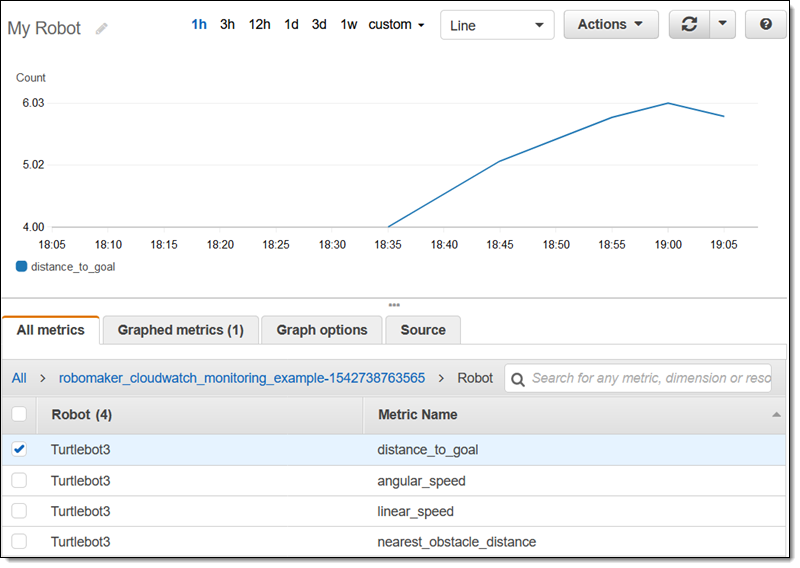Check the angular_speed metric checkbox

19,481
